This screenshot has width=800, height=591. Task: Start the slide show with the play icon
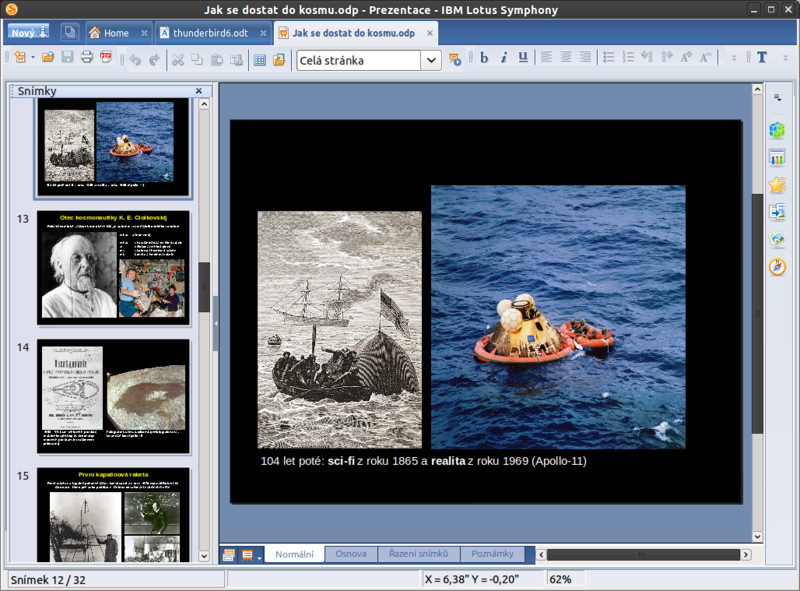(455, 60)
